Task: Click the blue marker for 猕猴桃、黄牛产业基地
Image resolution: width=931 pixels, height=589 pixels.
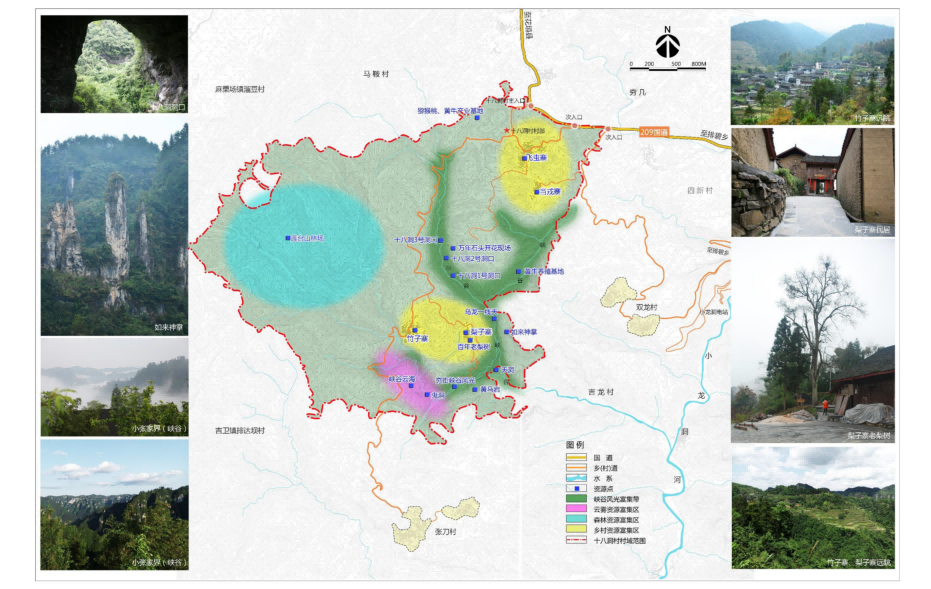Action: [477, 118]
